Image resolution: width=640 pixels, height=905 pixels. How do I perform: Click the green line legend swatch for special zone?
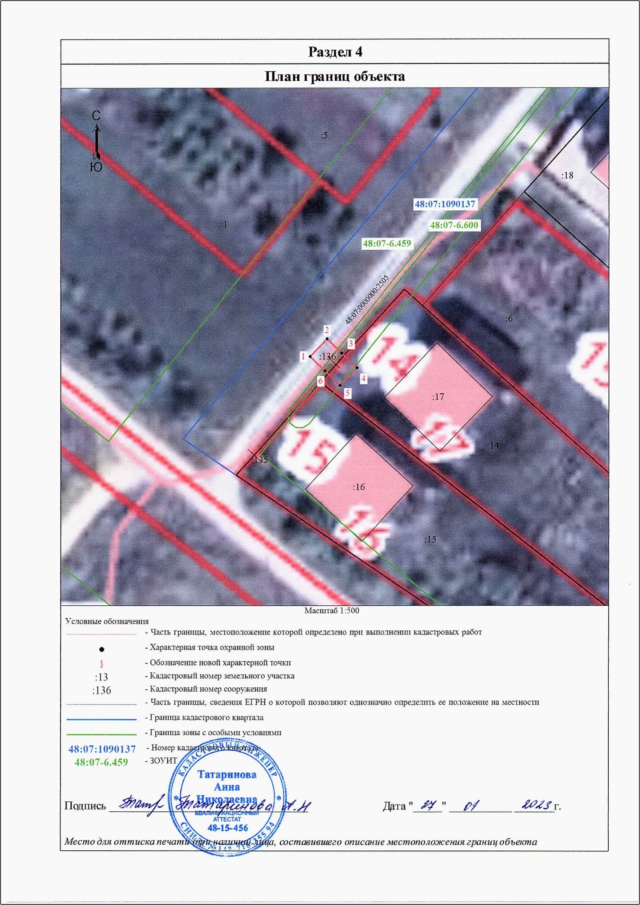point(100,733)
